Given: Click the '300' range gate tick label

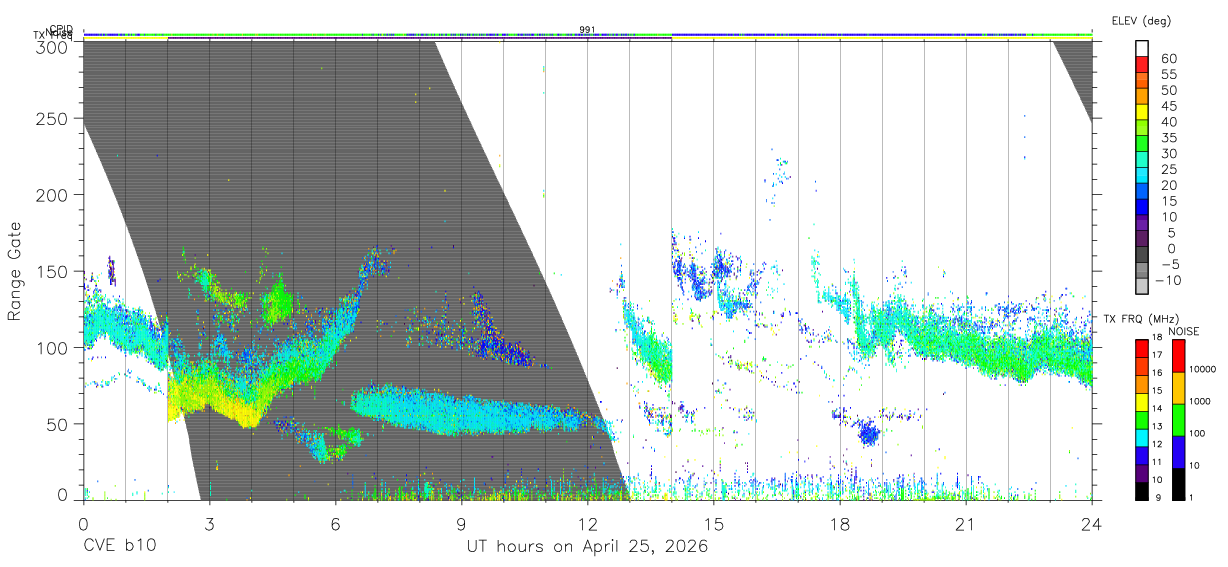Looking at the screenshot, I should click(x=51, y=46).
